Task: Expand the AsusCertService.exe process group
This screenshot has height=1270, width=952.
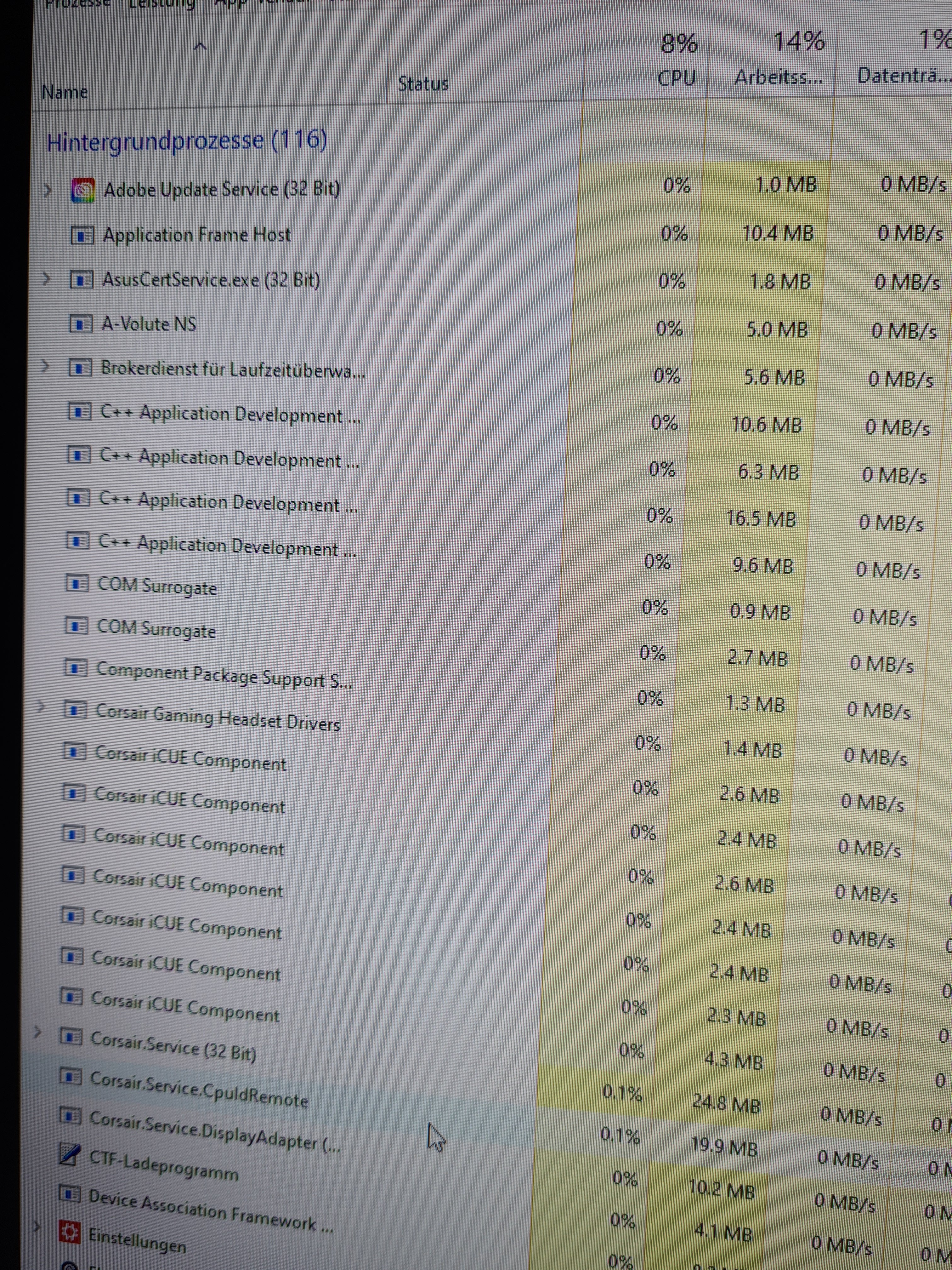Action: tap(47, 280)
